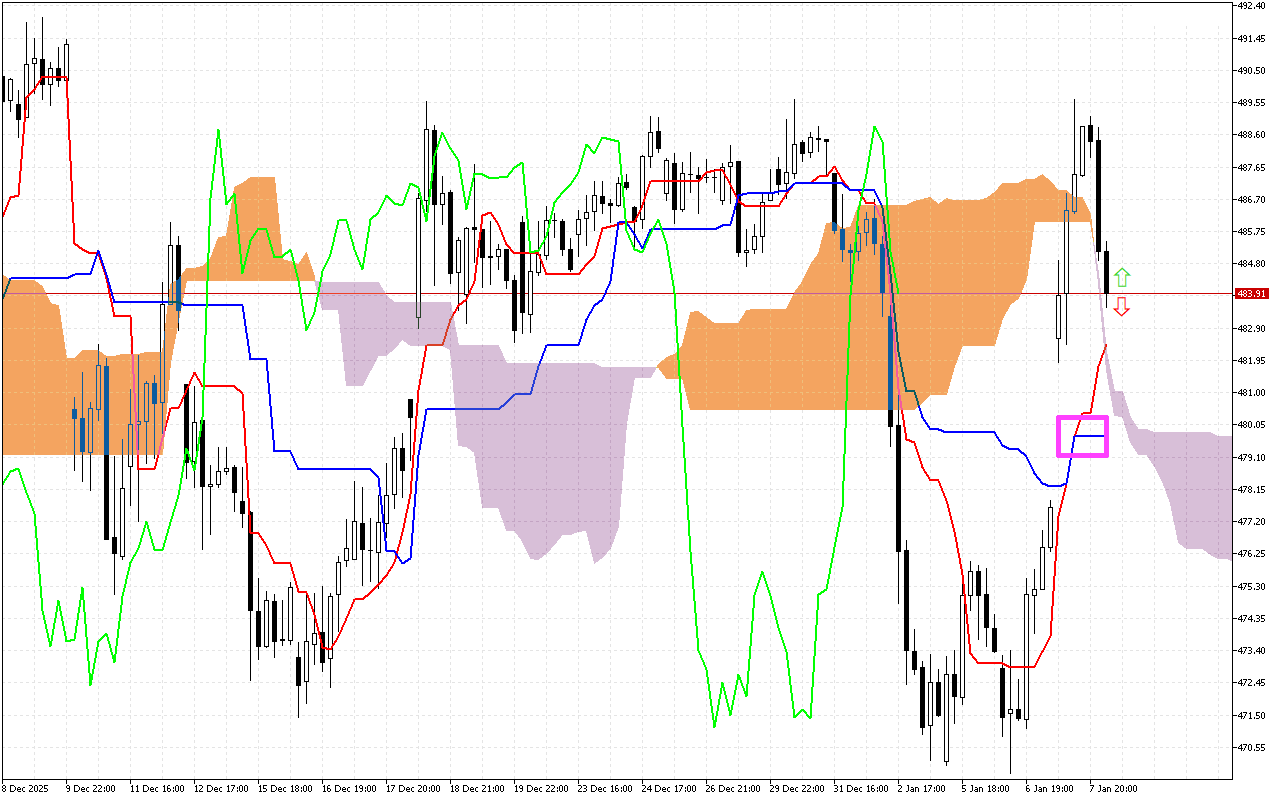Select the green up arrow buy signal
This screenshot has width=1280, height=800.
1121,276
